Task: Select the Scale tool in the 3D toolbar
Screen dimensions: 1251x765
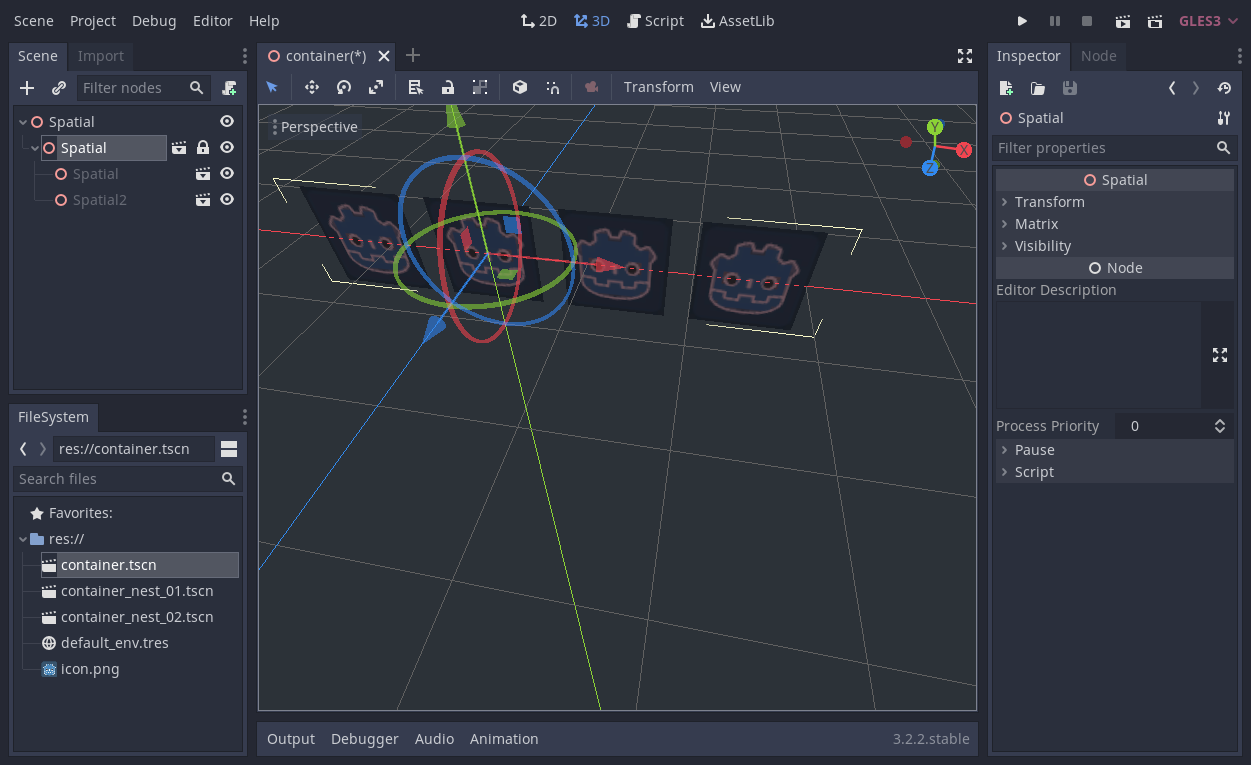Action: (x=375, y=87)
